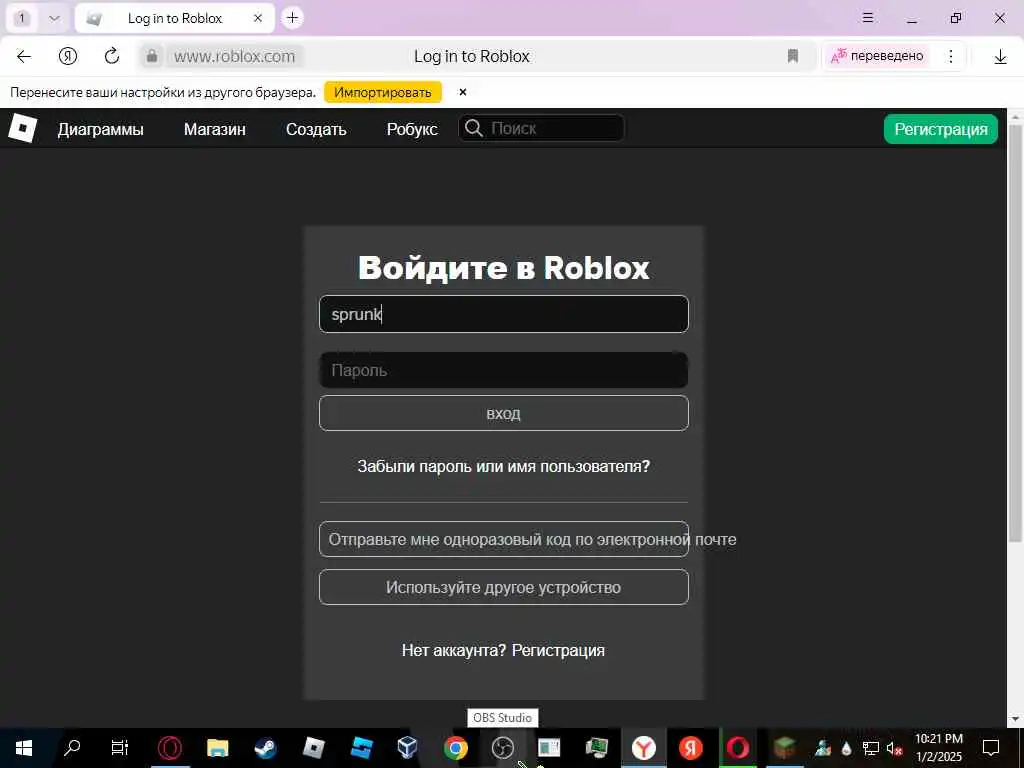Open the Создать menu item

(316, 129)
